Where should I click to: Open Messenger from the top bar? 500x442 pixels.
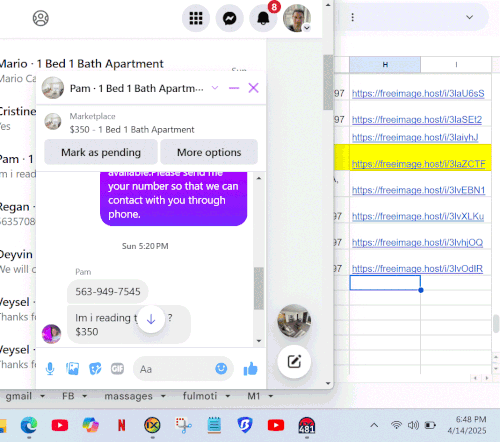pyautogui.click(x=230, y=18)
